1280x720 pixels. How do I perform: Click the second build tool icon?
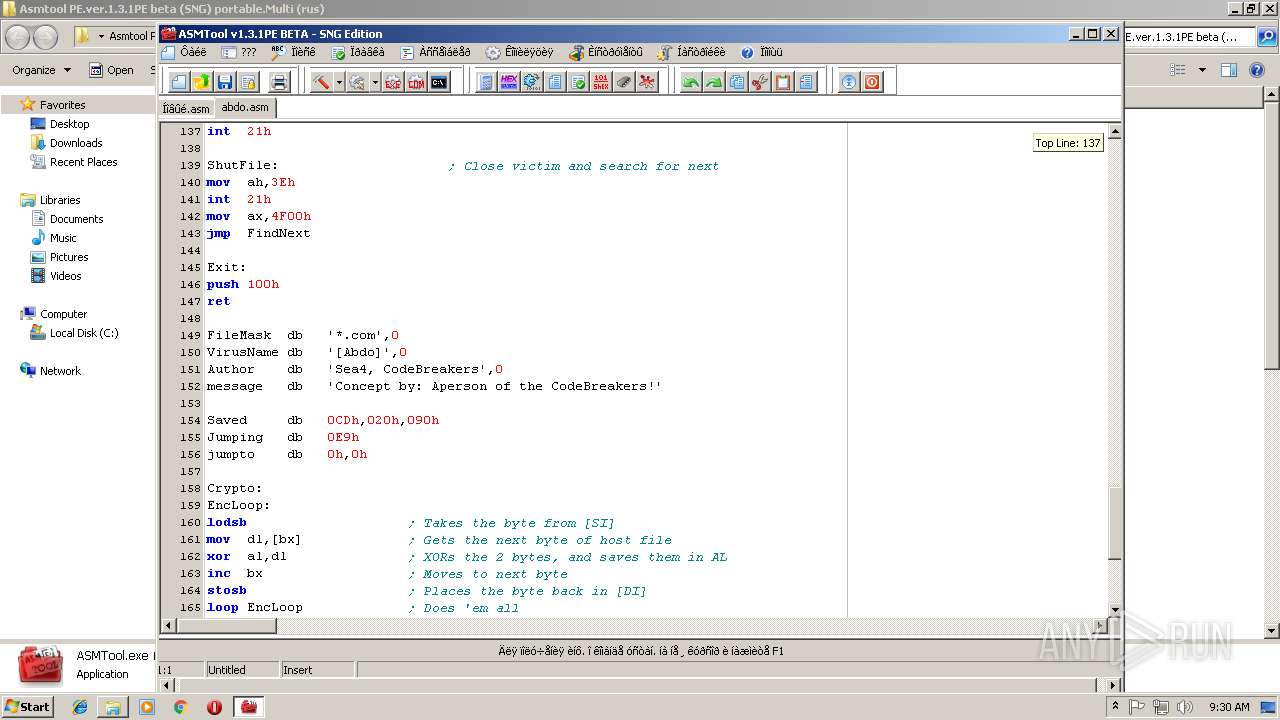[357, 82]
